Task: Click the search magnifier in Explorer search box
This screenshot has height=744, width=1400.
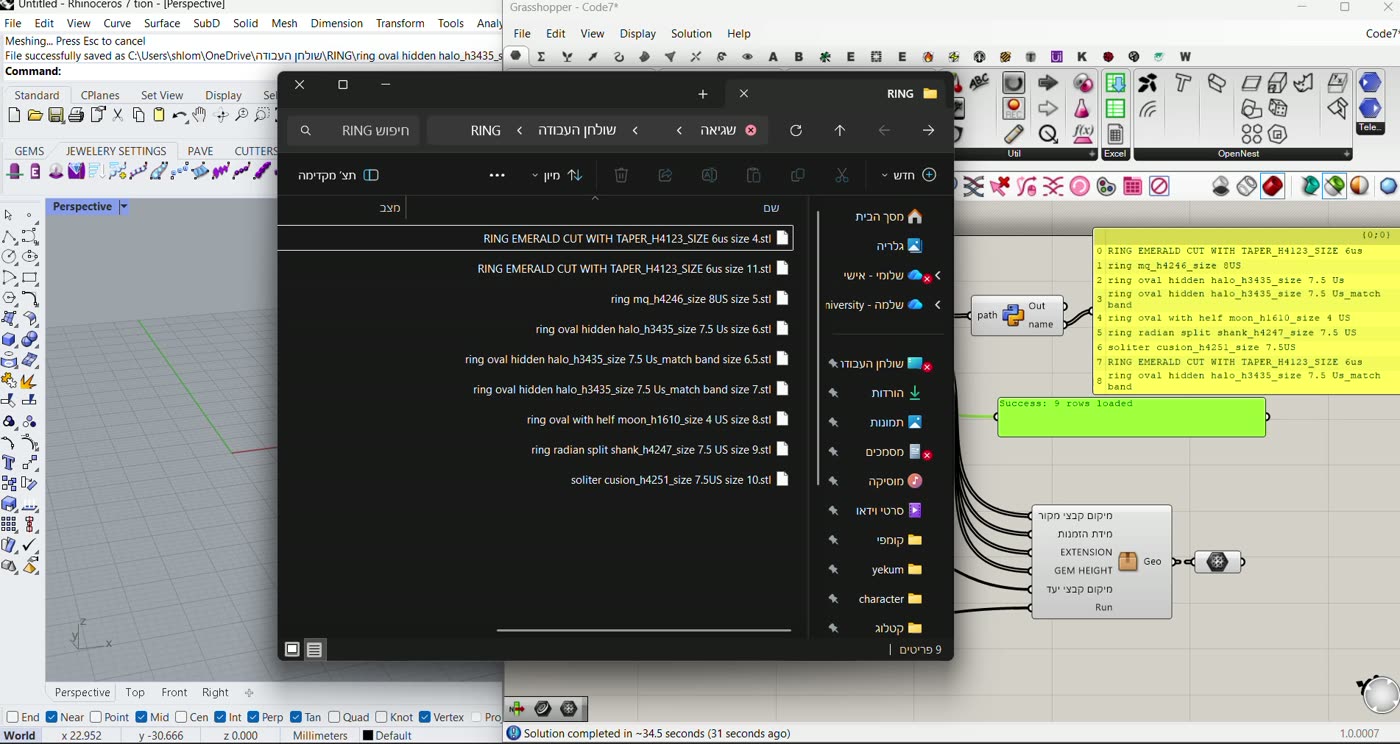Action: coord(306,131)
